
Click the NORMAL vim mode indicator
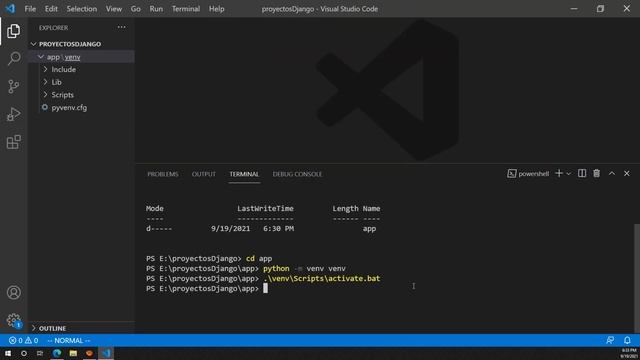69,340
